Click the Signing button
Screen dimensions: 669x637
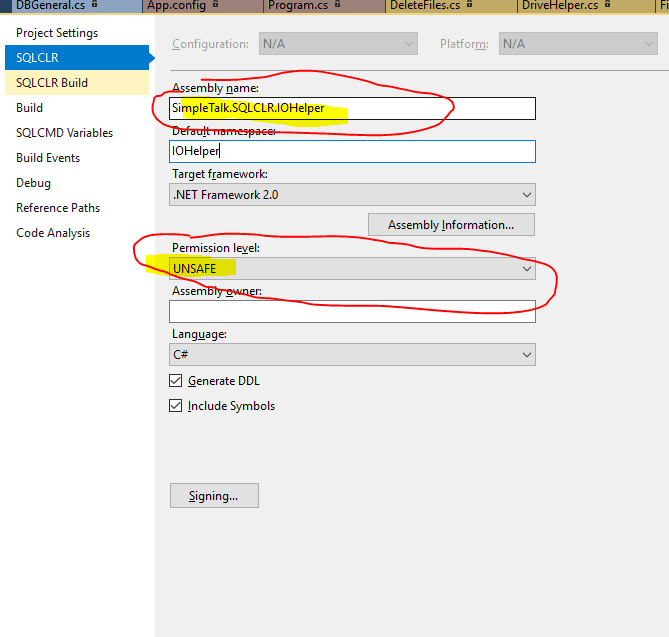coord(214,496)
